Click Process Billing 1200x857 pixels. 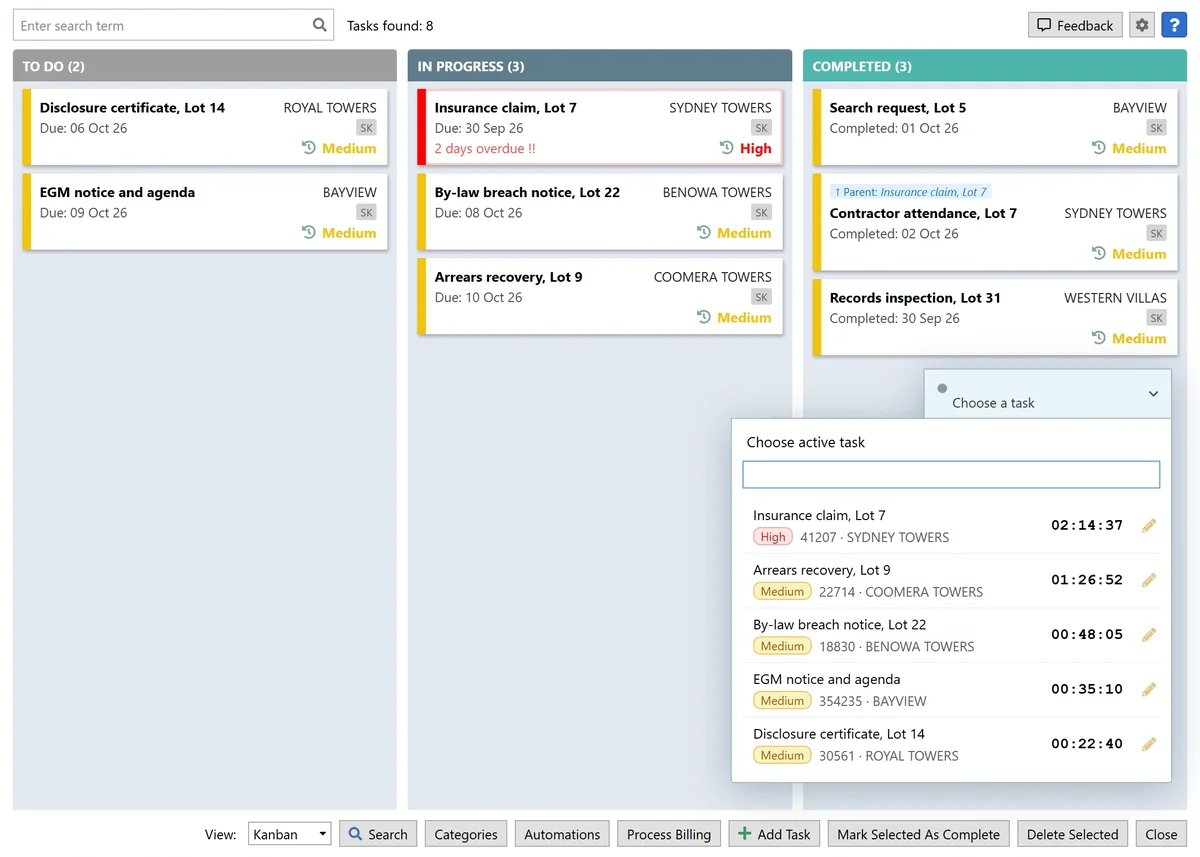669,834
